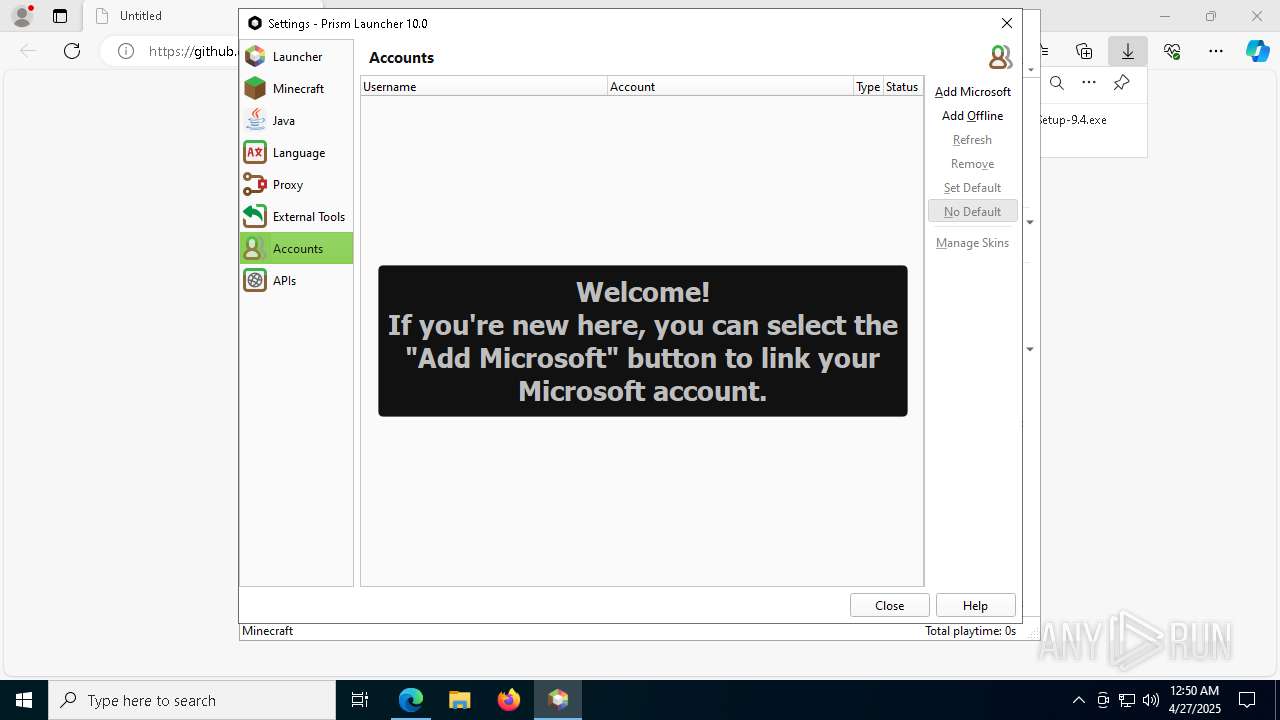Click Add Offline account button
The height and width of the screenshot is (720, 1280).
(x=972, y=116)
